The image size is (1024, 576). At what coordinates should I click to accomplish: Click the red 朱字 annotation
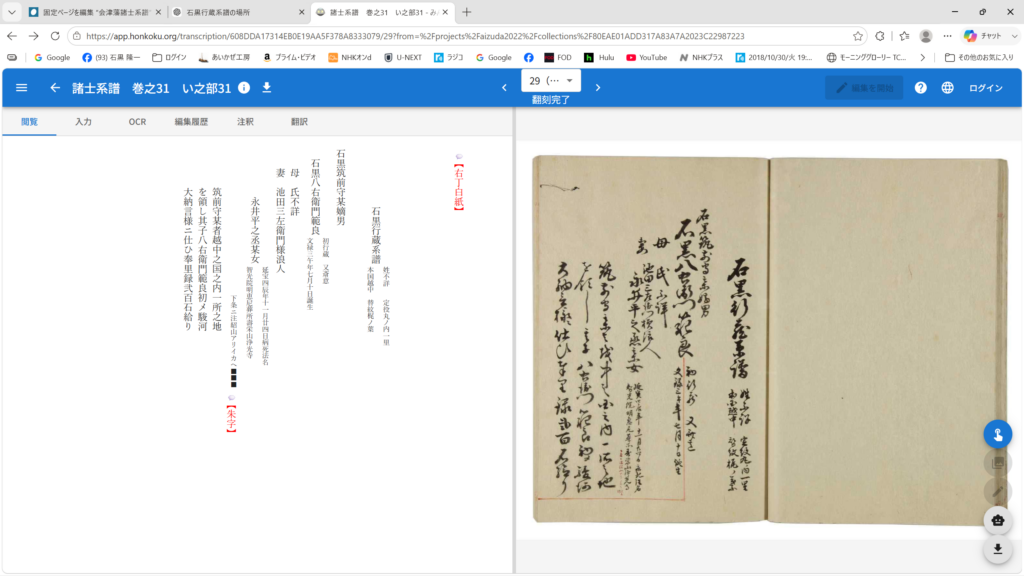pos(231,418)
